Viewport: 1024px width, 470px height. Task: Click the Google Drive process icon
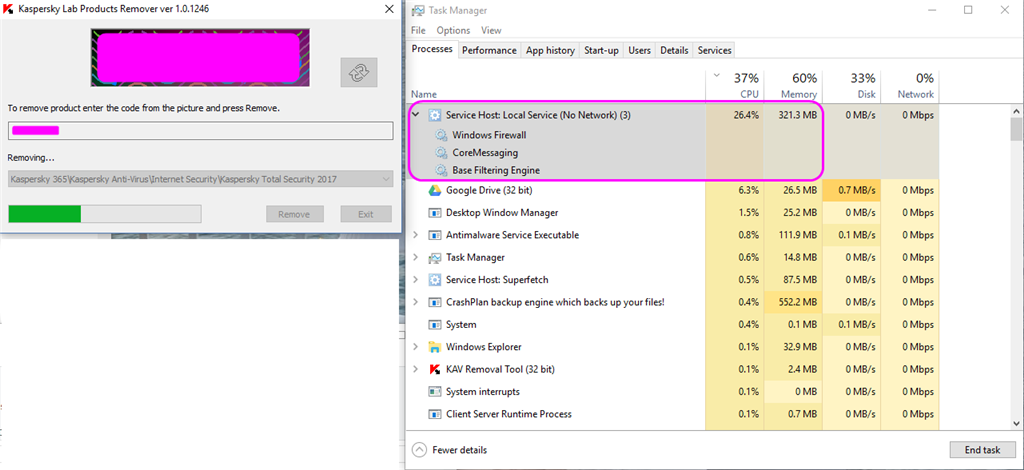click(435, 191)
